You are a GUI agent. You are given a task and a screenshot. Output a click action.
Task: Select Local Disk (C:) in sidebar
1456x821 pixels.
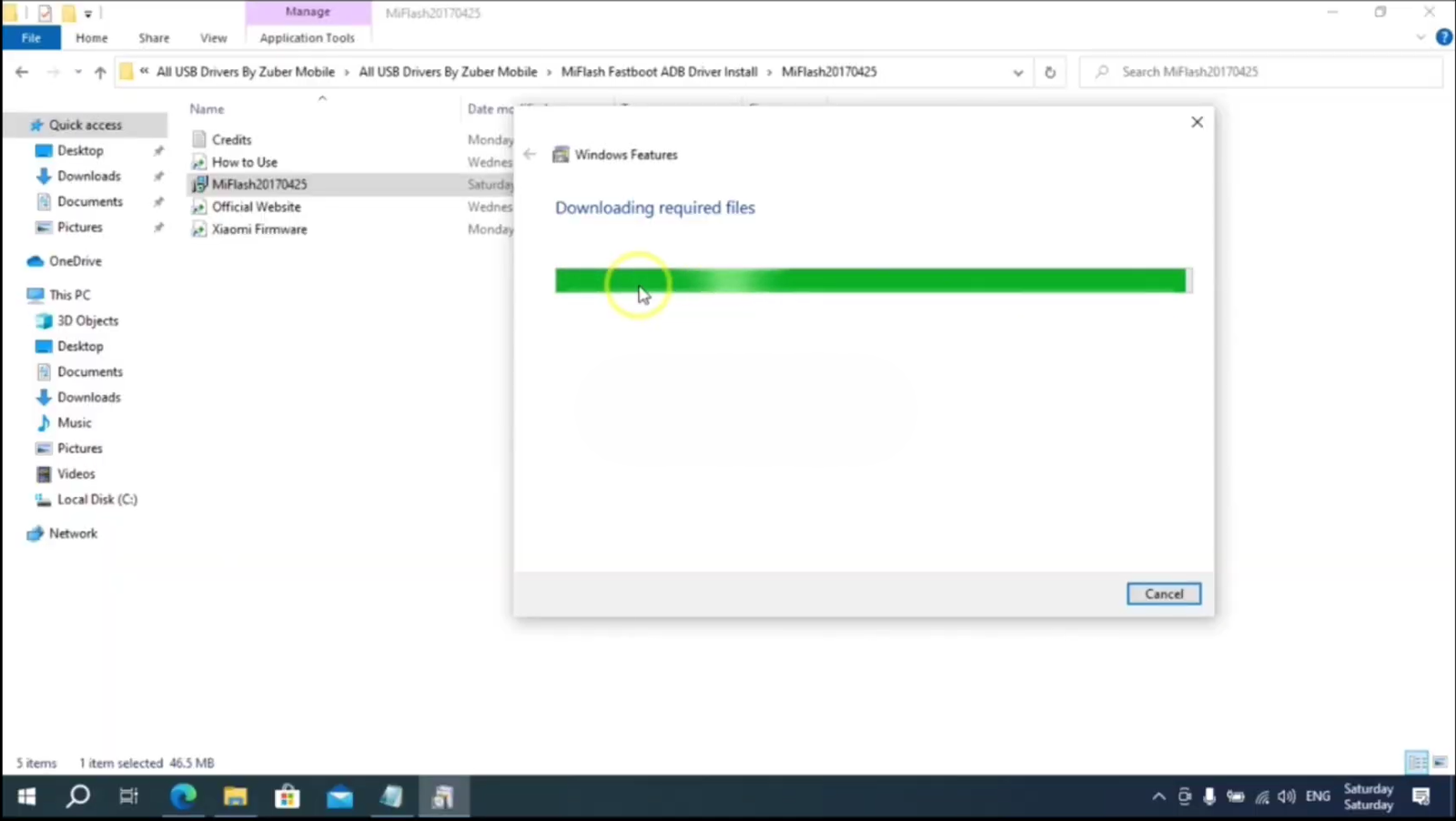click(x=96, y=500)
